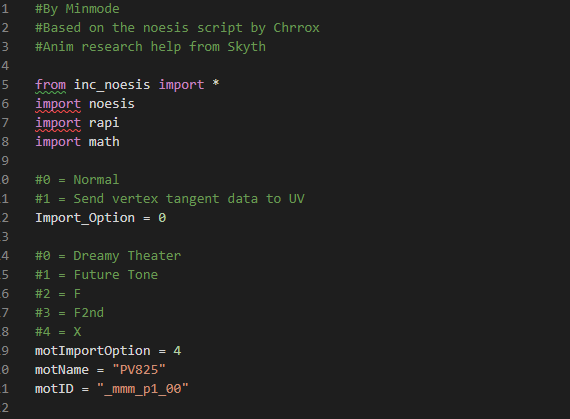The height and width of the screenshot is (419, 570).
Task: Click the asterisk after import
Action: 216,83
